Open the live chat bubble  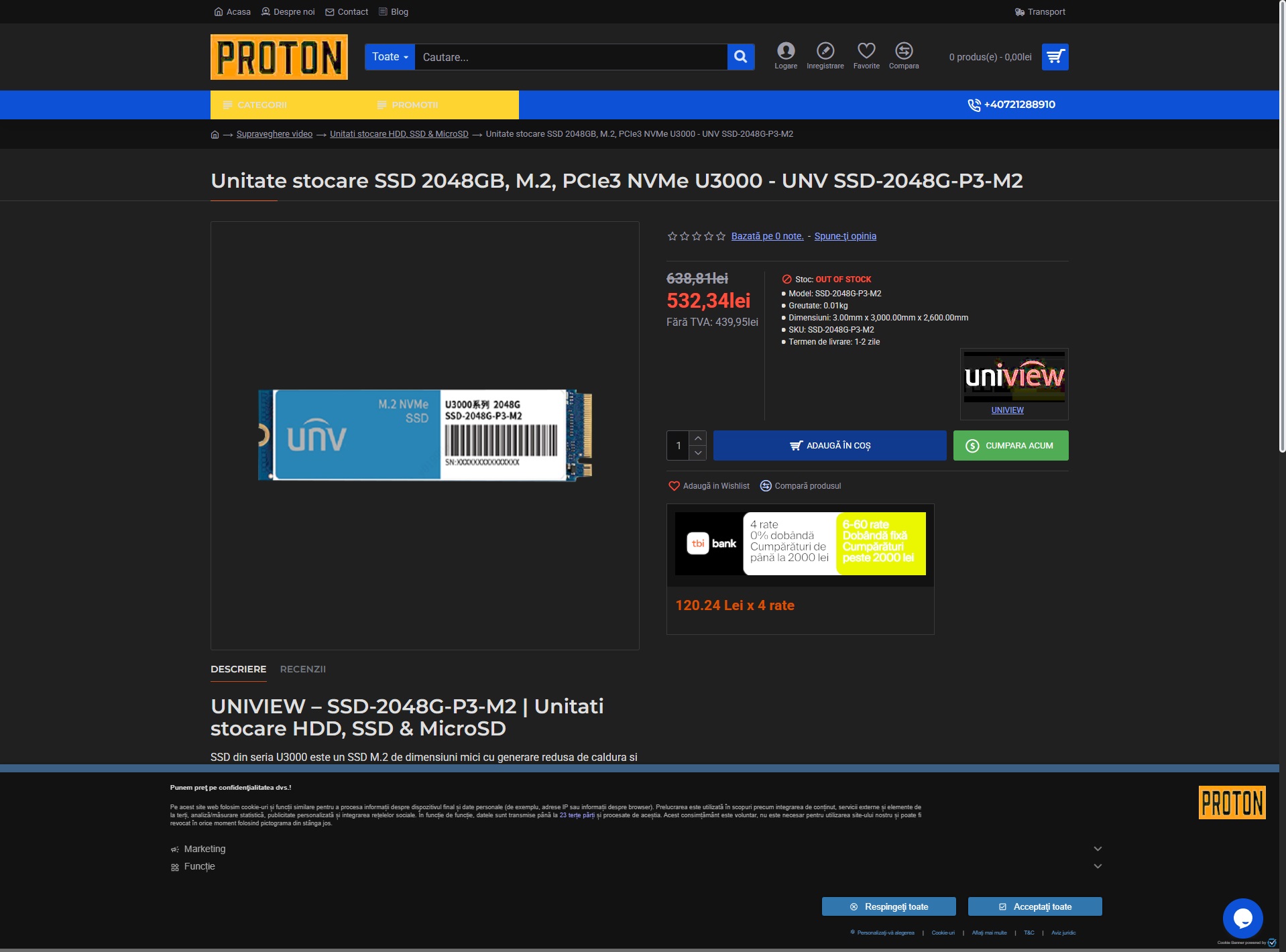click(1243, 918)
